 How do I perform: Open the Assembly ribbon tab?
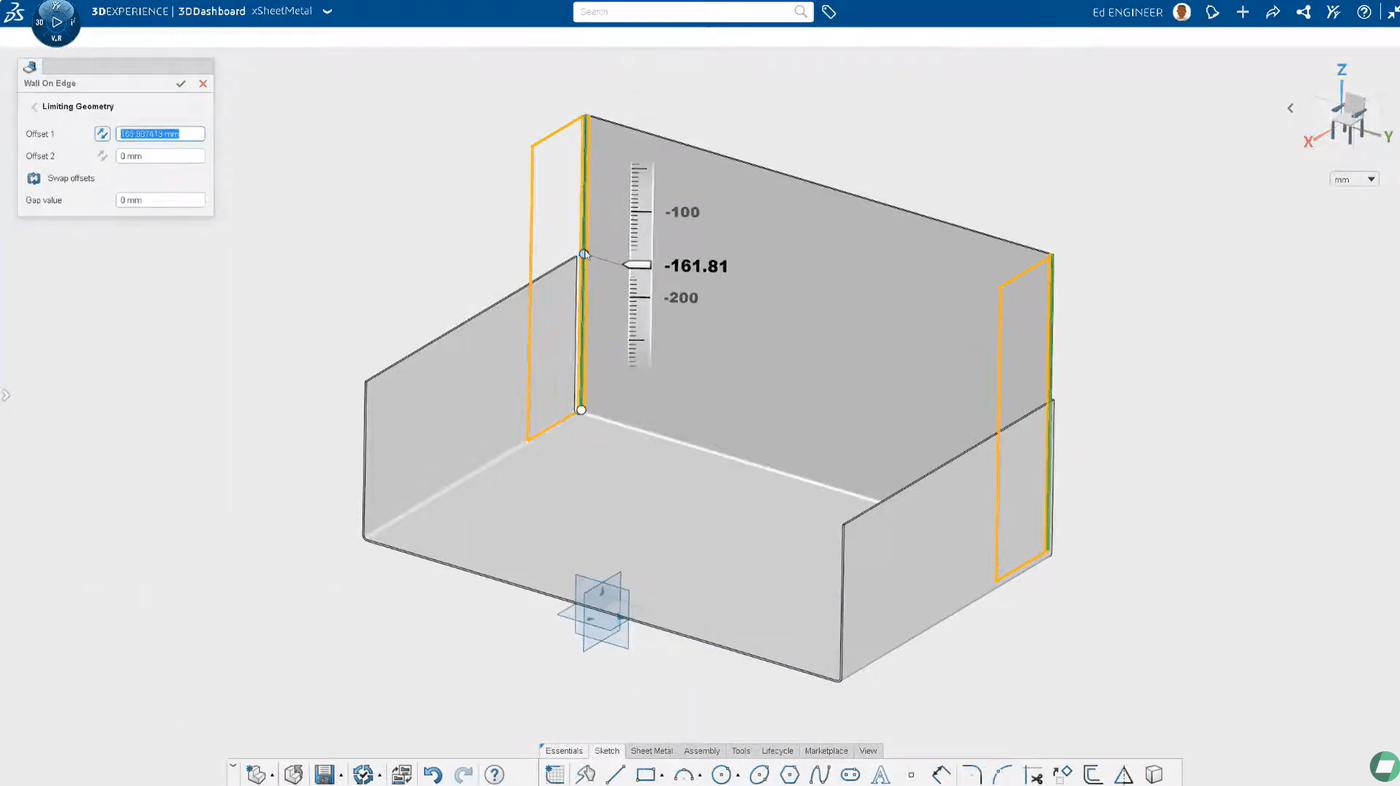(701, 750)
